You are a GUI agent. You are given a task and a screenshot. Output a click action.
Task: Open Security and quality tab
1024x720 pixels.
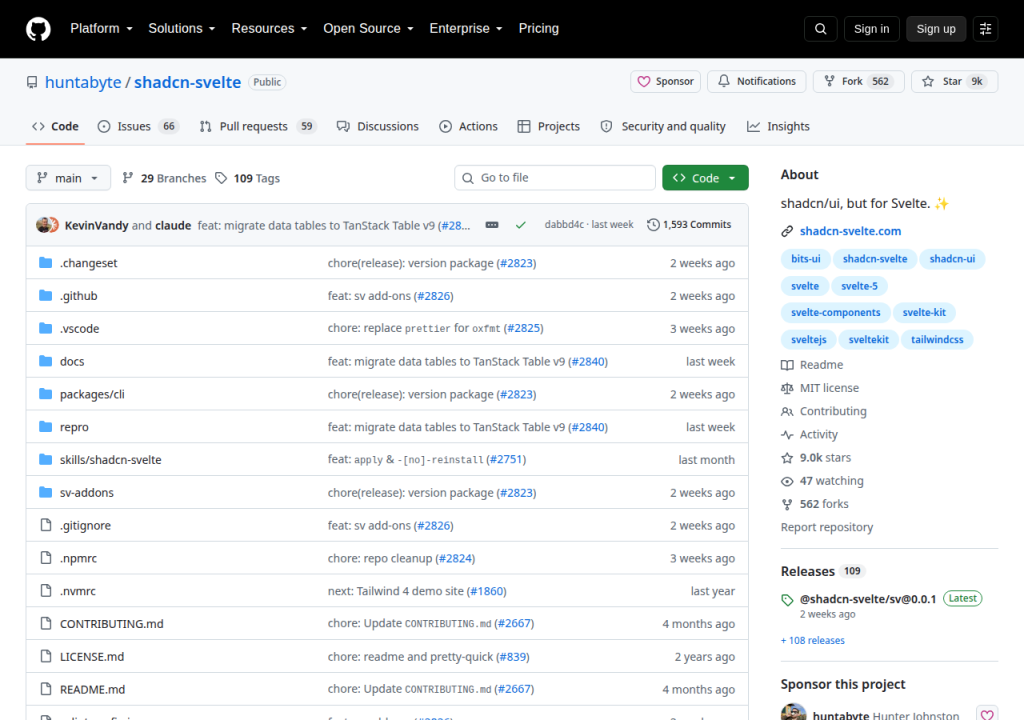tap(663, 127)
